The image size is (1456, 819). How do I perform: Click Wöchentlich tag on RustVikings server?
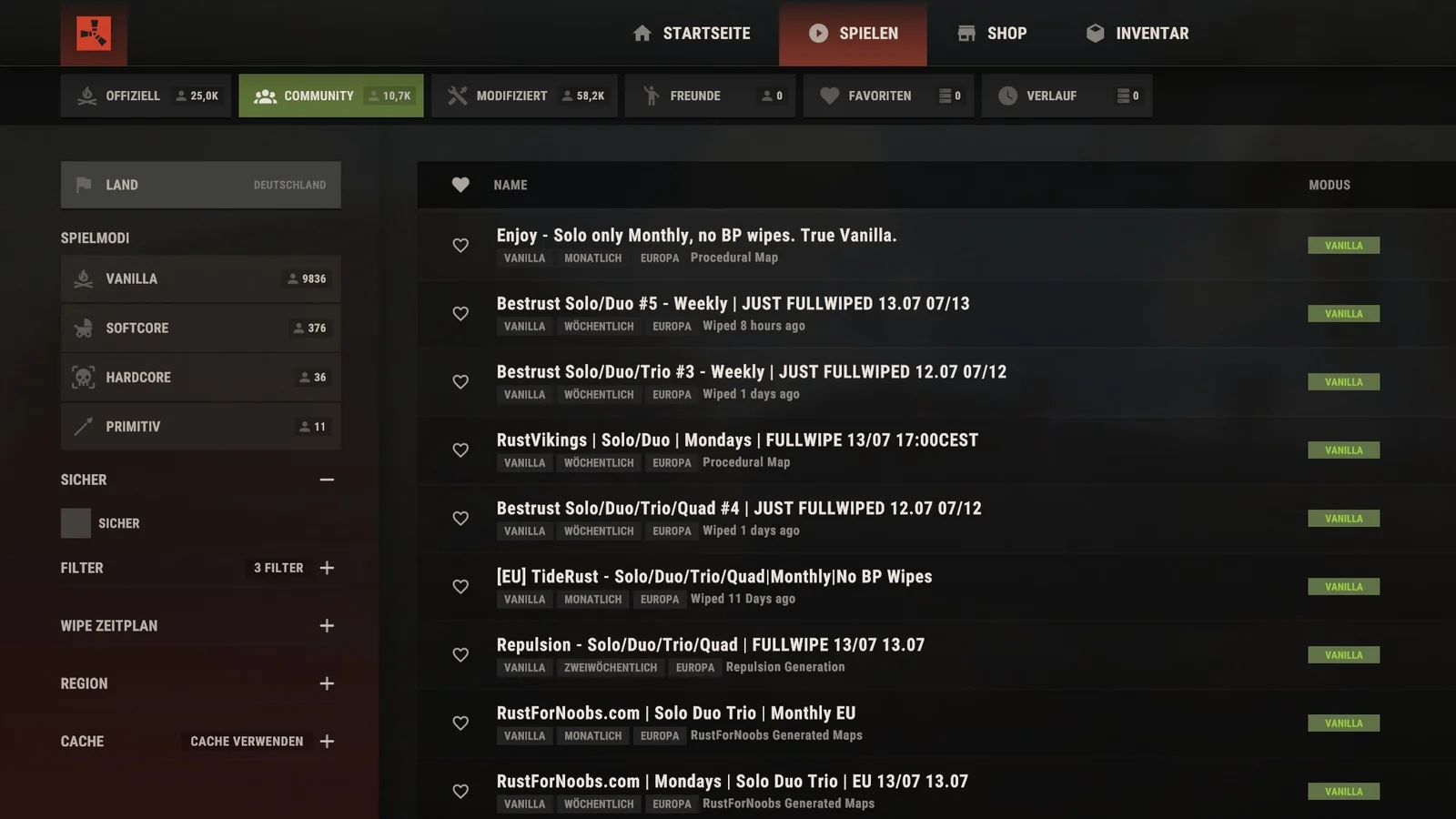pyautogui.click(x=599, y=463)
